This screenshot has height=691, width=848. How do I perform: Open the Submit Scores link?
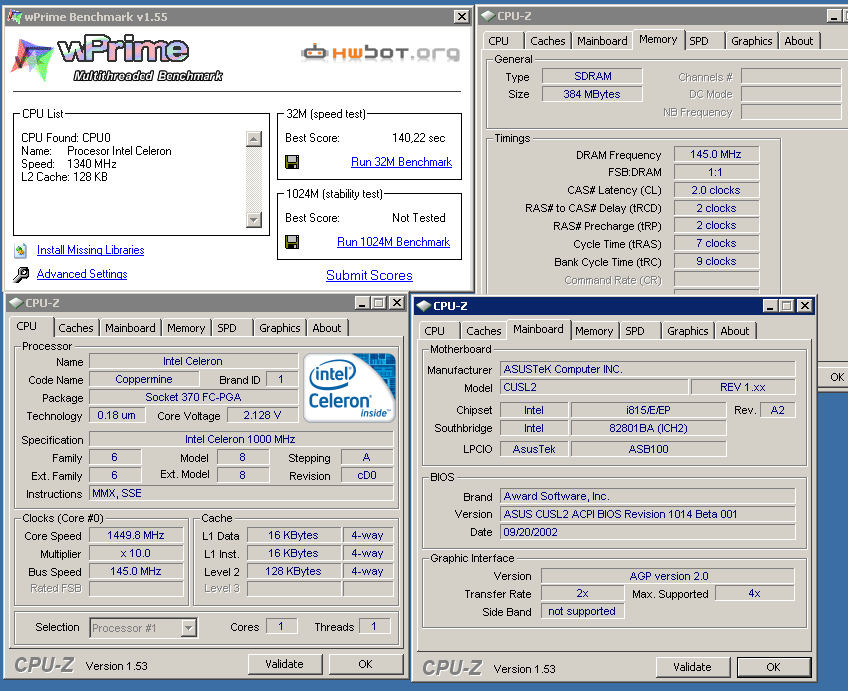tap(369, 275)
